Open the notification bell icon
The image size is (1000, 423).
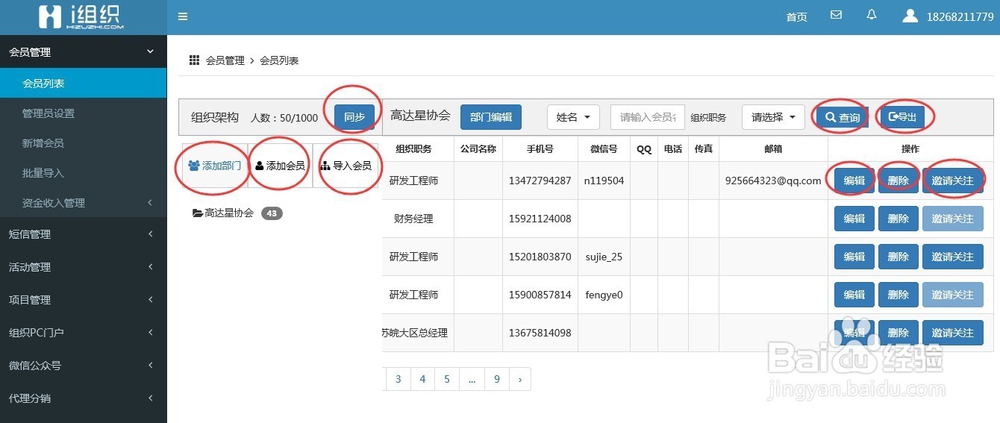pyautogui.click(x=871, y=15)
